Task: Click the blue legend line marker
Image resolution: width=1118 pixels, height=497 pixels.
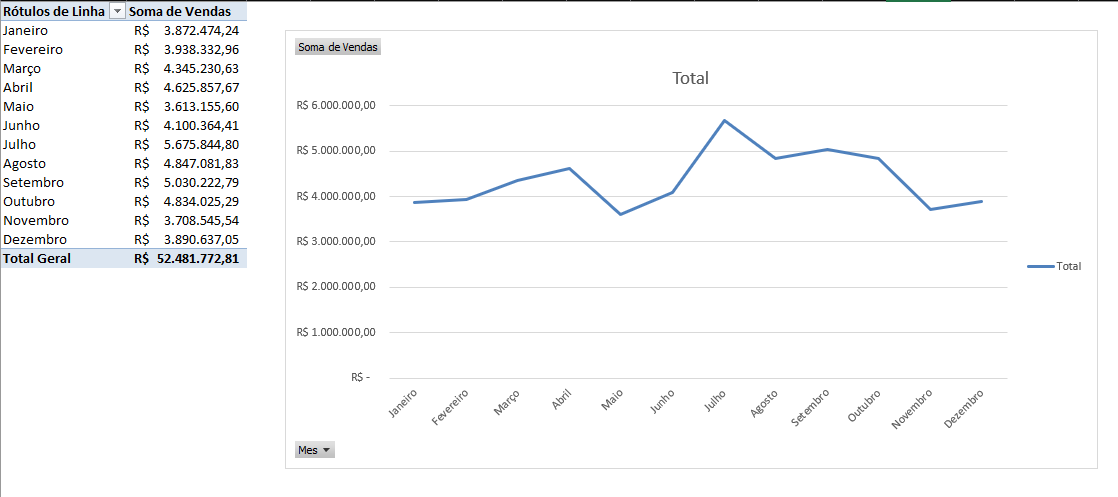Action: (1040, 267)
